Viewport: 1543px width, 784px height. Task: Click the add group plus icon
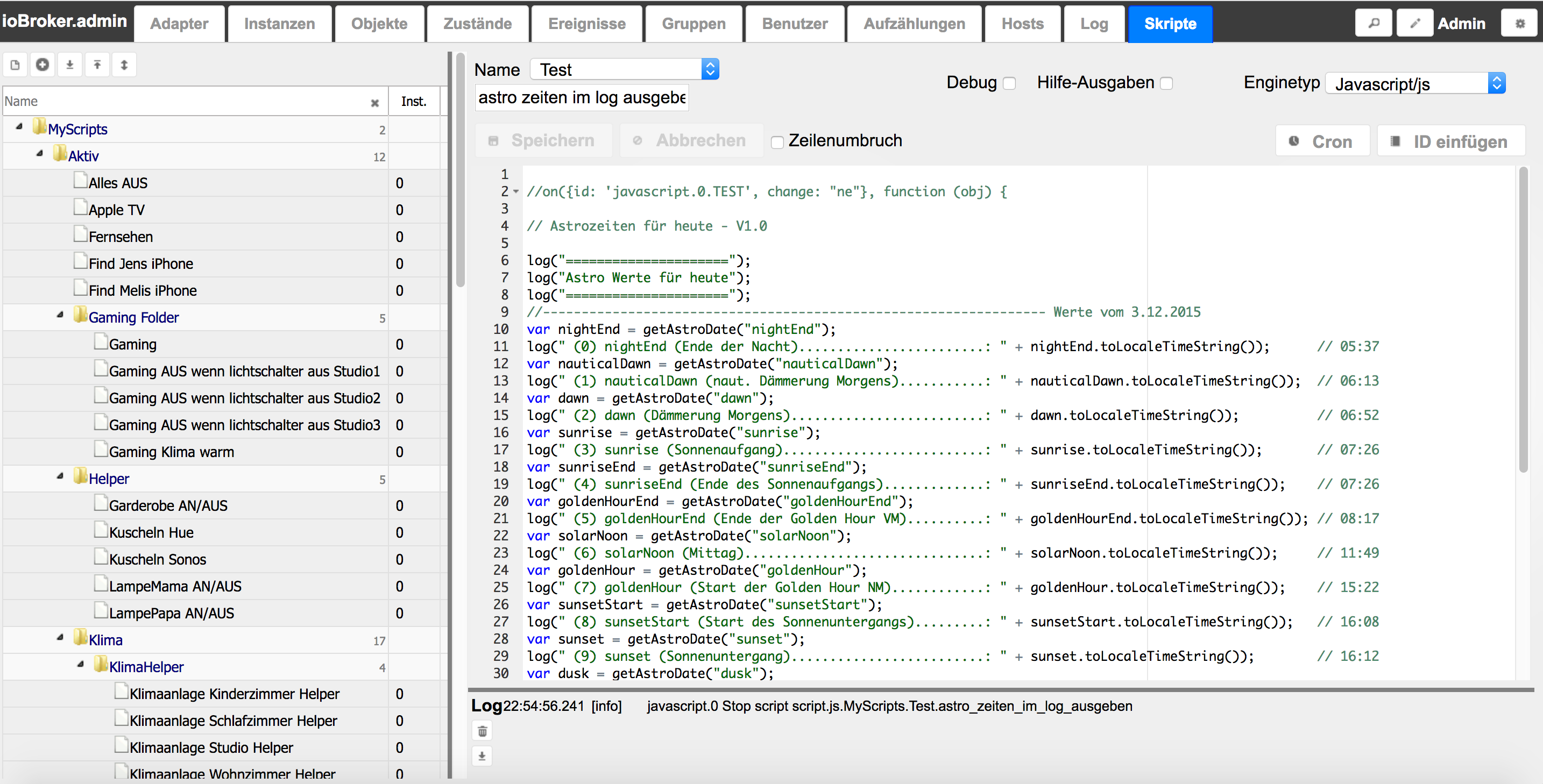(x=43, y=65)
